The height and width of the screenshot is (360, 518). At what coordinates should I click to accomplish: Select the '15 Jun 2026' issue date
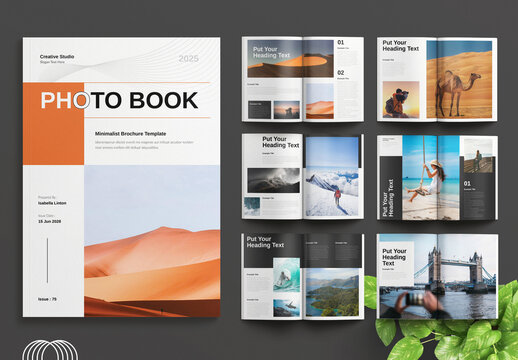click(x=49, y=221)
